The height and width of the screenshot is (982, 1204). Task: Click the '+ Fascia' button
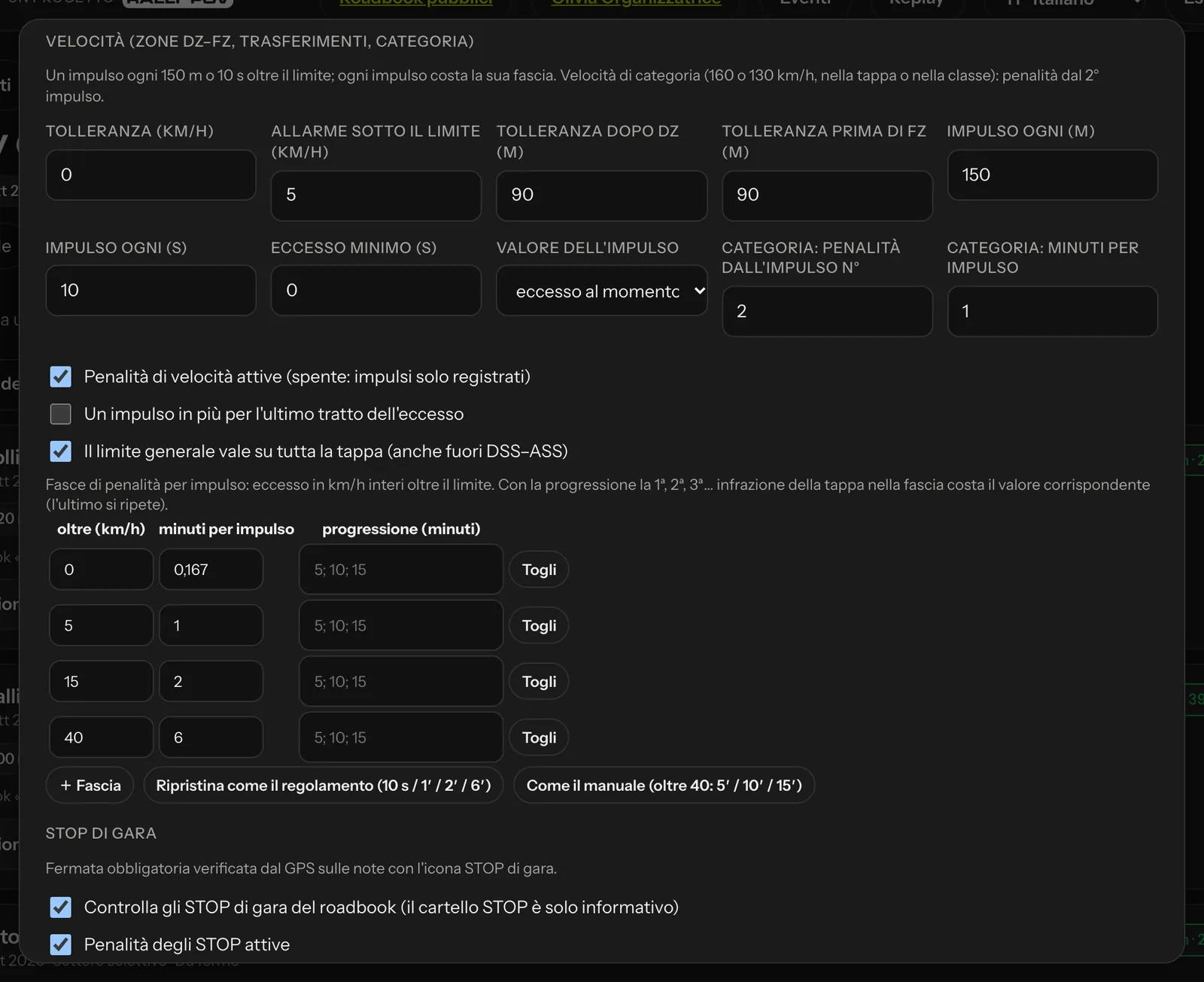pos(90,786)
